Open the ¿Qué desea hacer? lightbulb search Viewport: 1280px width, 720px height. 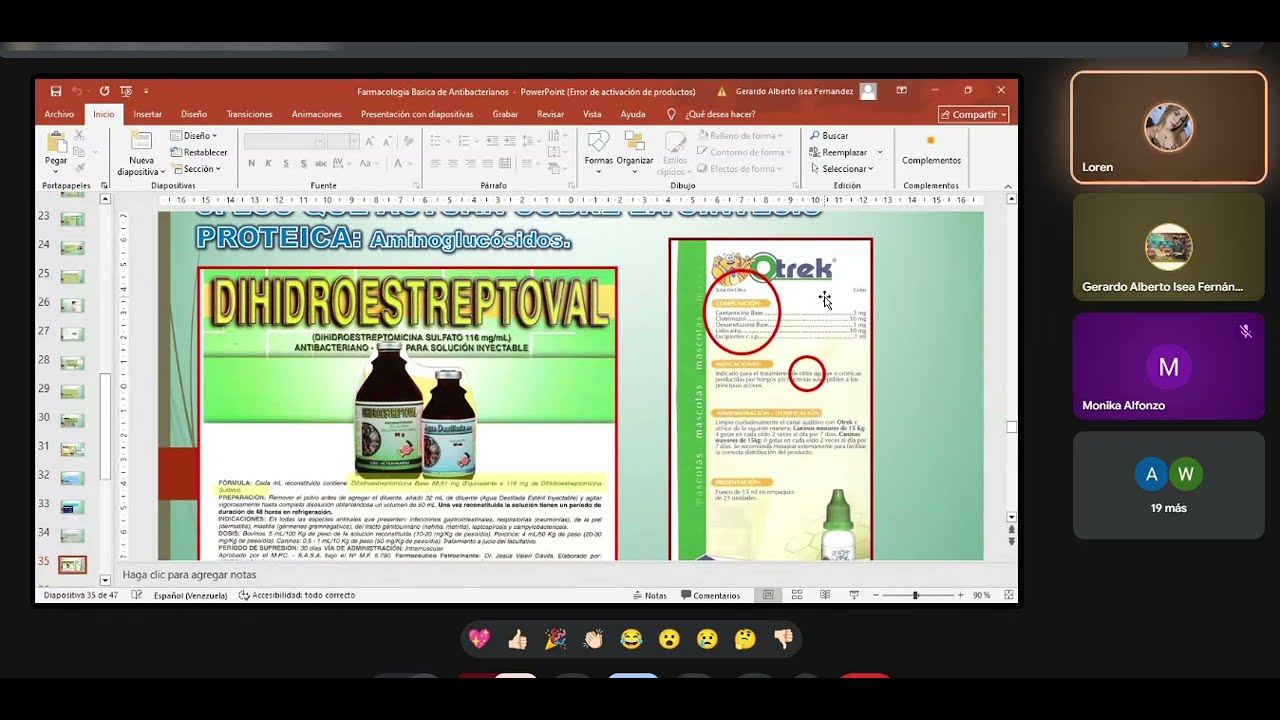point(711,114)
